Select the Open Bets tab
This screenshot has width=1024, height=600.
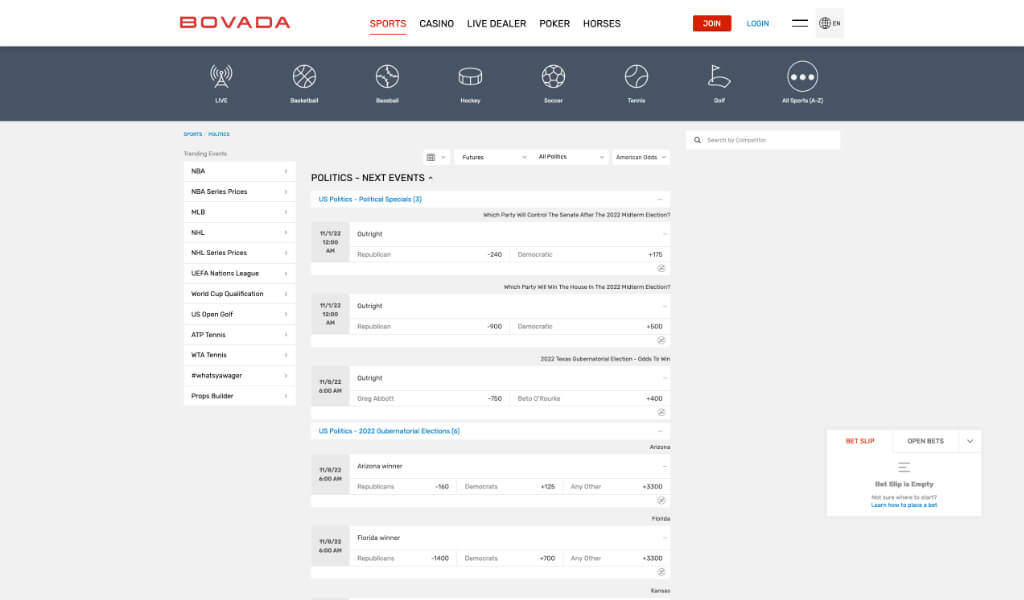(925, 441)
